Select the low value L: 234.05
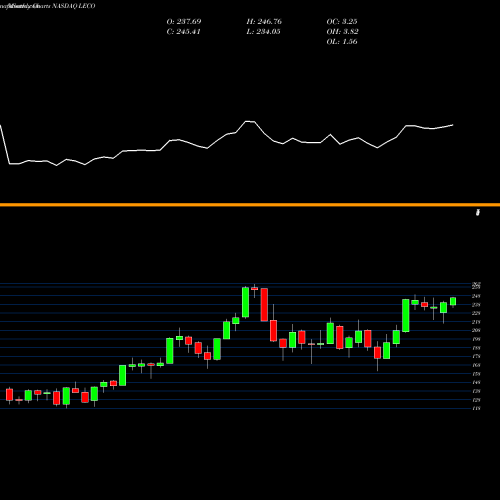Image resolution: width=500 pixels, height=500 pixels. pyautogui.click(x=263, y=32)
